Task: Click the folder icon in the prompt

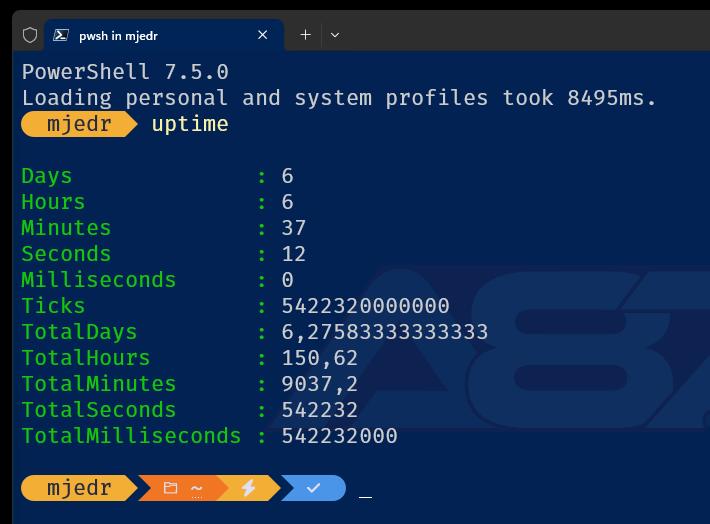Action: click(x=170, y=488)
